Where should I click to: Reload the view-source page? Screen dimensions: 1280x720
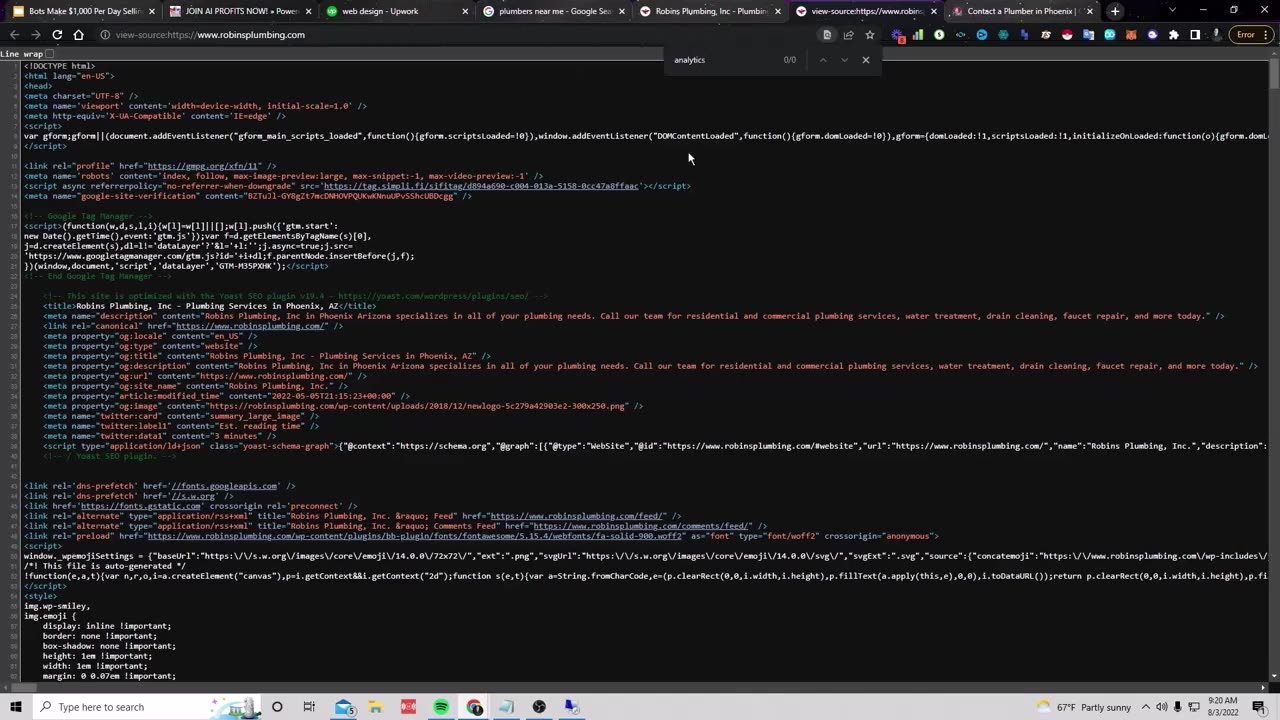point(57,35)
